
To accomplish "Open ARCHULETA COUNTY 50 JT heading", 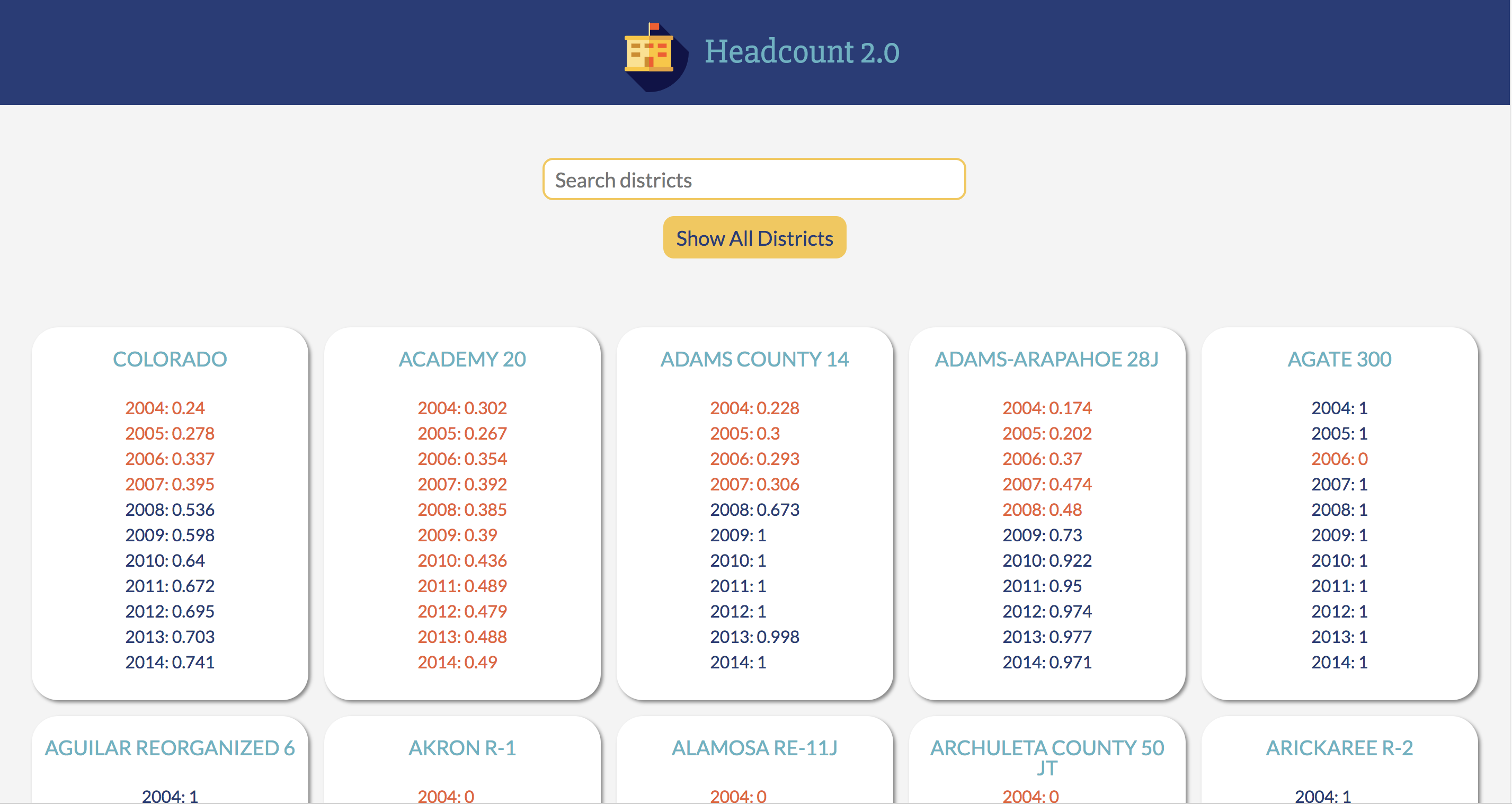I will pyautogui.click(x=1047, y=757).
